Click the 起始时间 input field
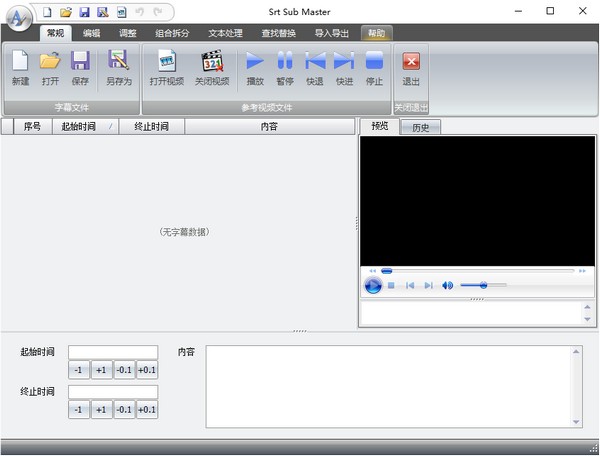The width and height of the screenshot is (600, 456). click(x=113, y=352)
